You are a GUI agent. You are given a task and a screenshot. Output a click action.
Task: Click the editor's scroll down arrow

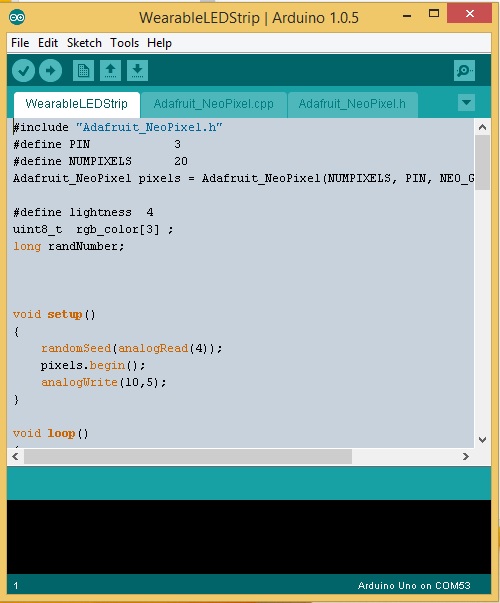pyautogui.click(x=482, y=440)
